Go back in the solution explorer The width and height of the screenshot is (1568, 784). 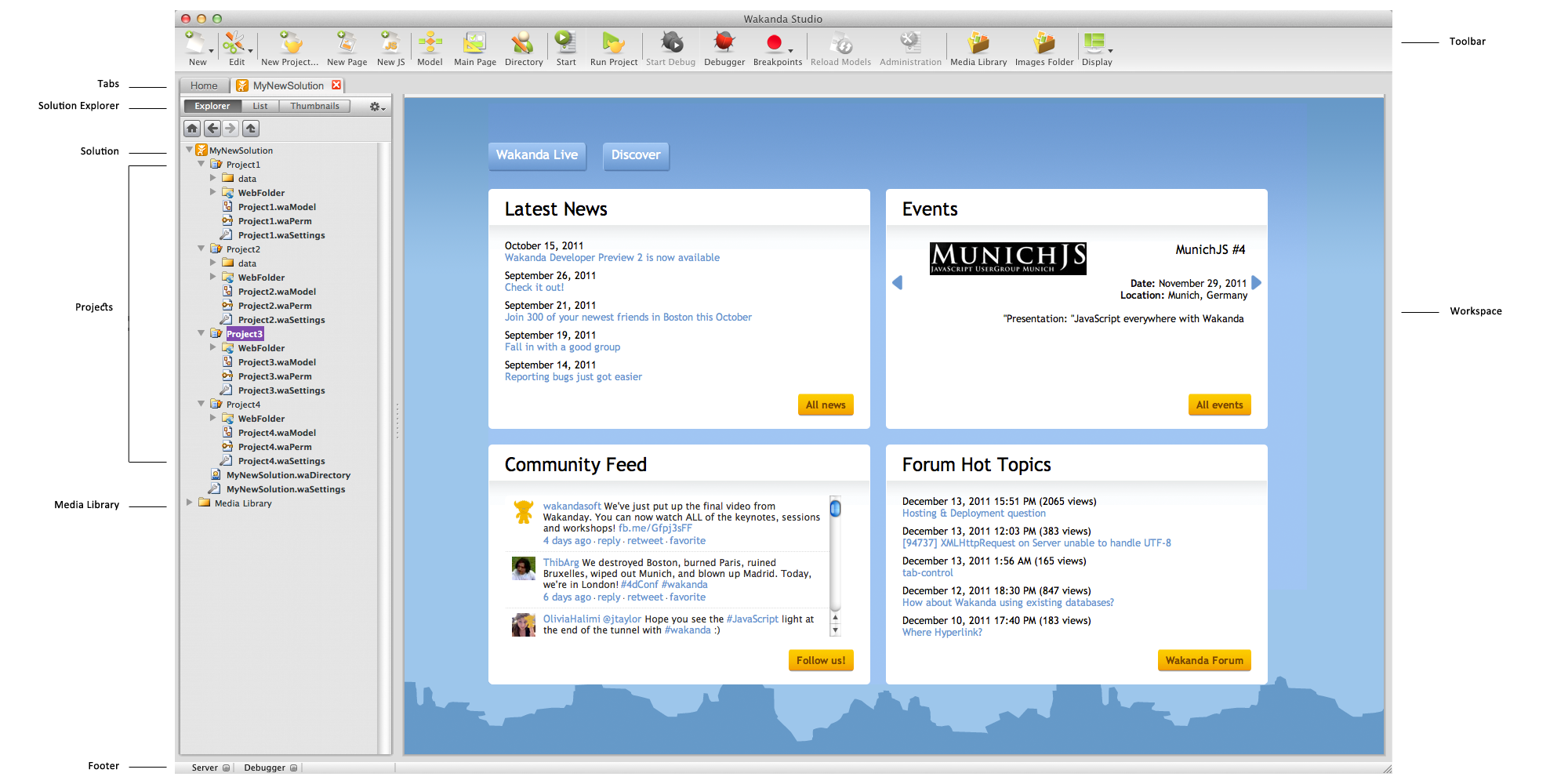[212, 129]
